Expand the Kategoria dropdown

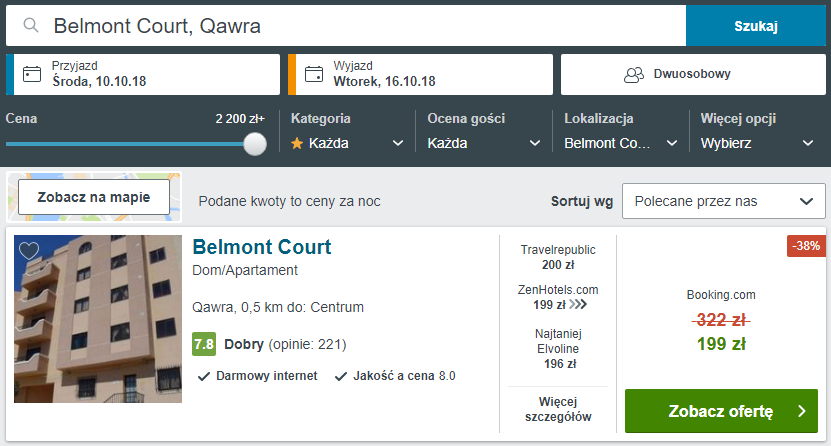point(347,143)
